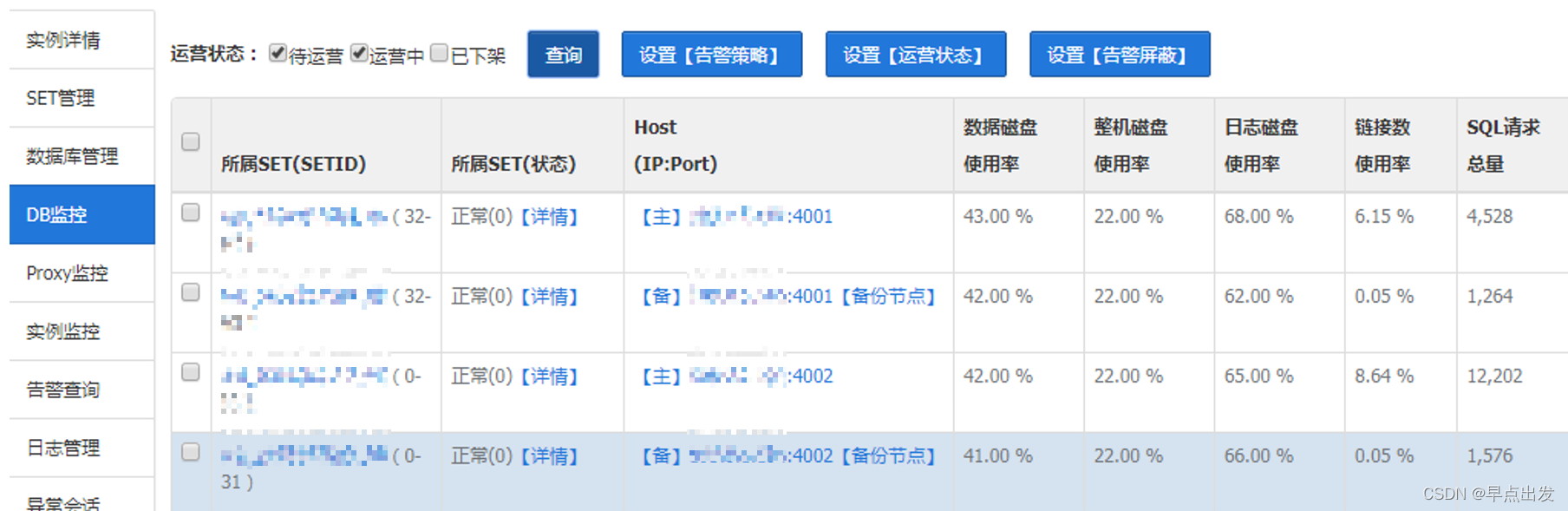Viewport: 1568px width, 511px height.
Task: Click 【备份节点】 label in the 4001 row
Action: coord(888,297)
